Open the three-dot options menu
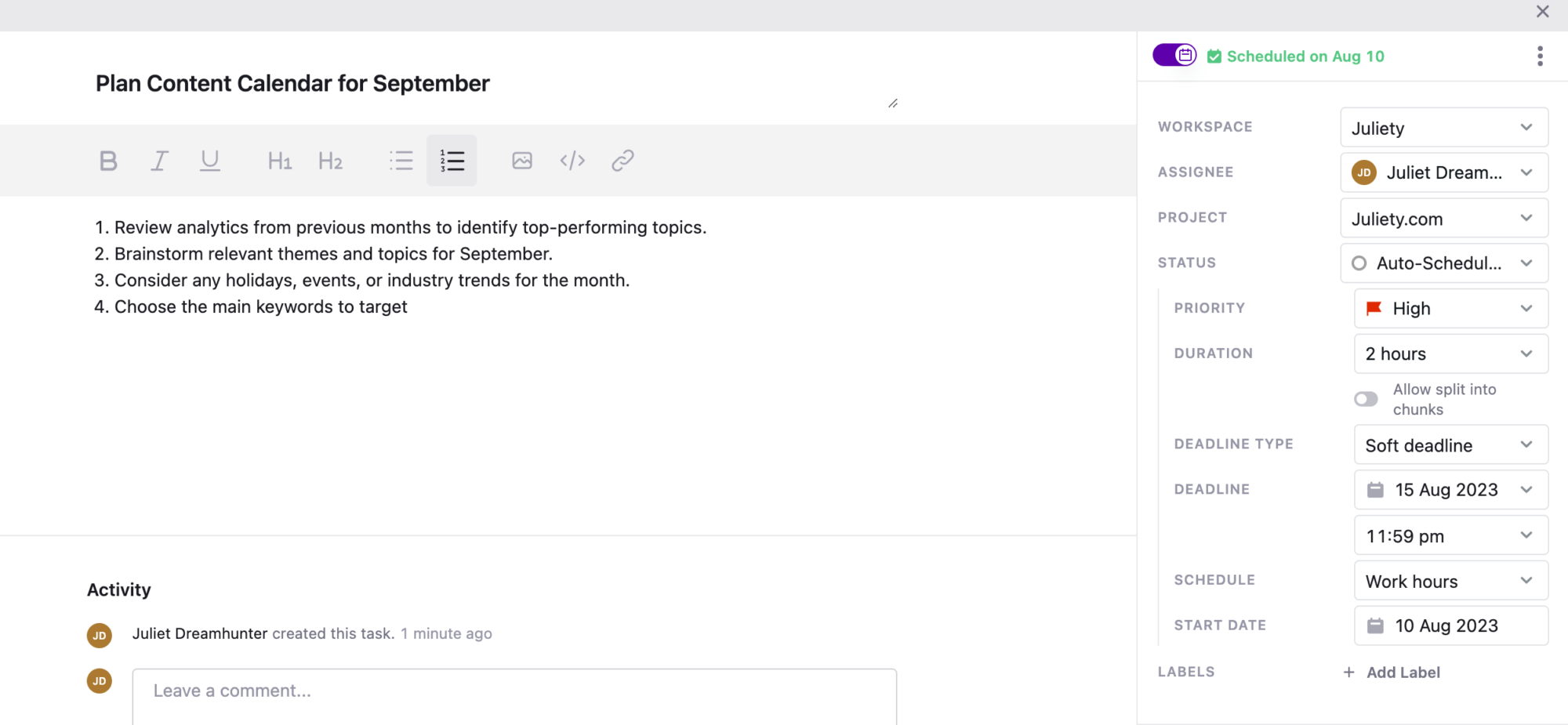 (1540, 56)
